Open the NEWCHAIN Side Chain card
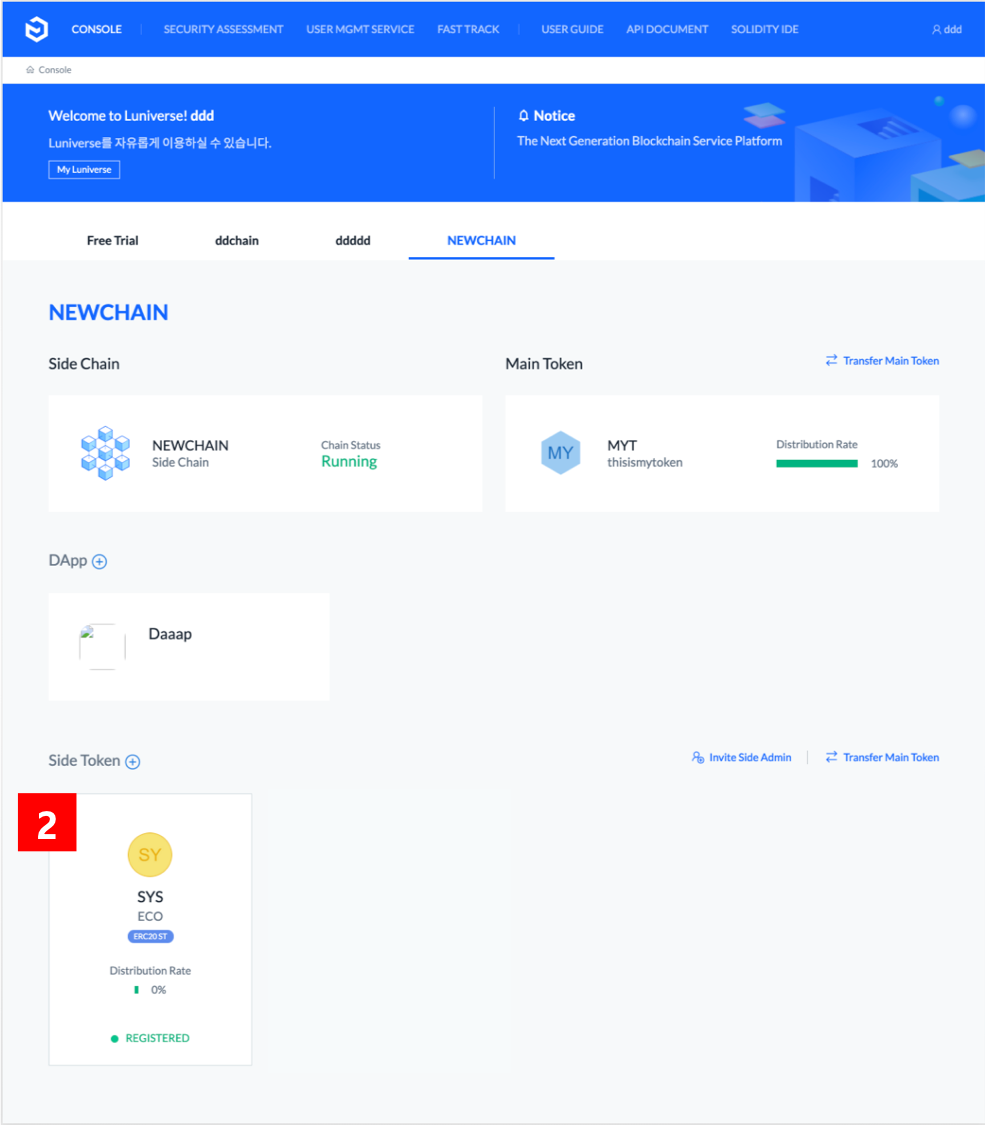This screenshot has width=985, height=1125. 265,453
